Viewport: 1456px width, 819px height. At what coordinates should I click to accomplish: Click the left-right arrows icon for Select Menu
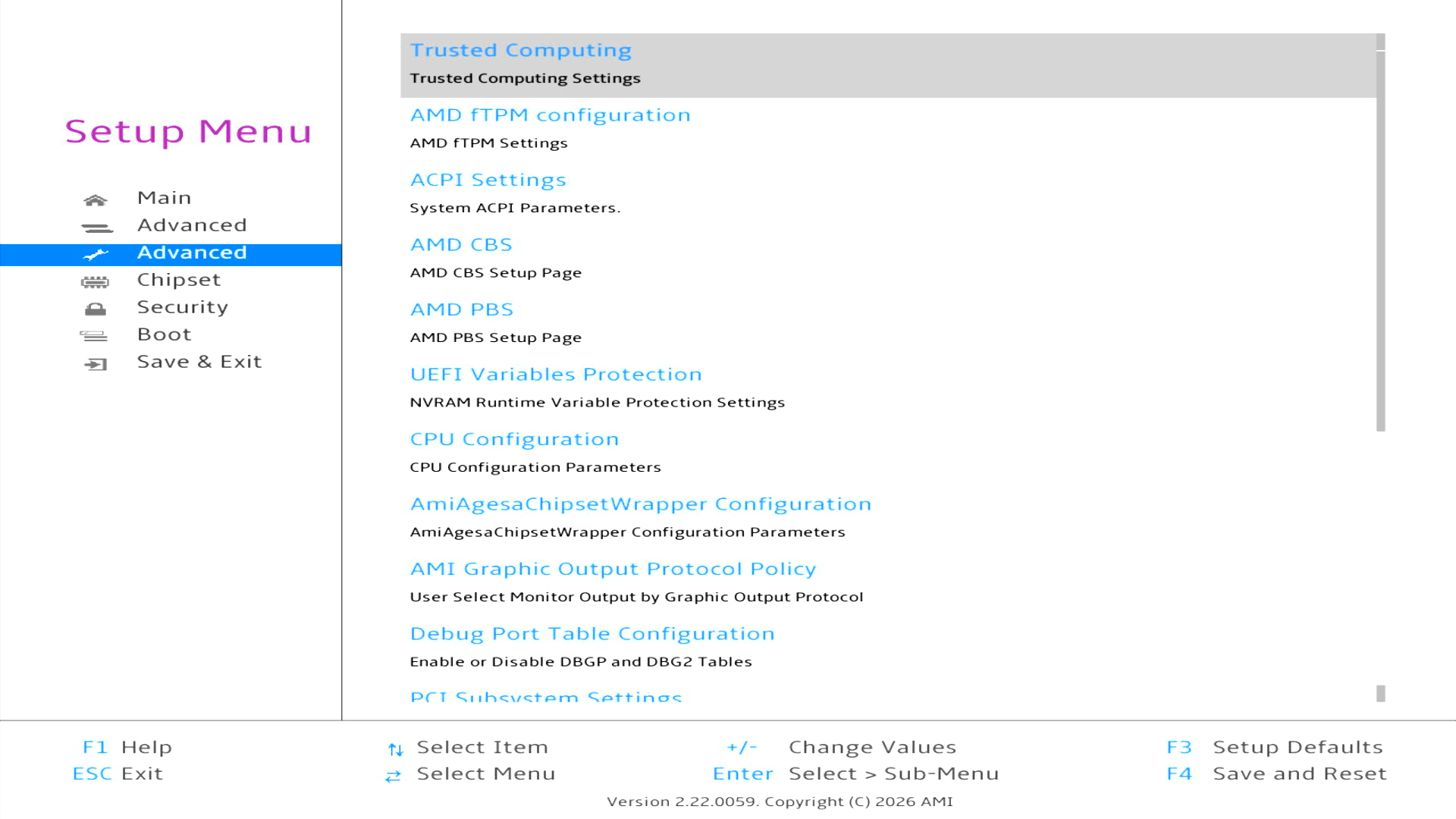tap(393, 776)
